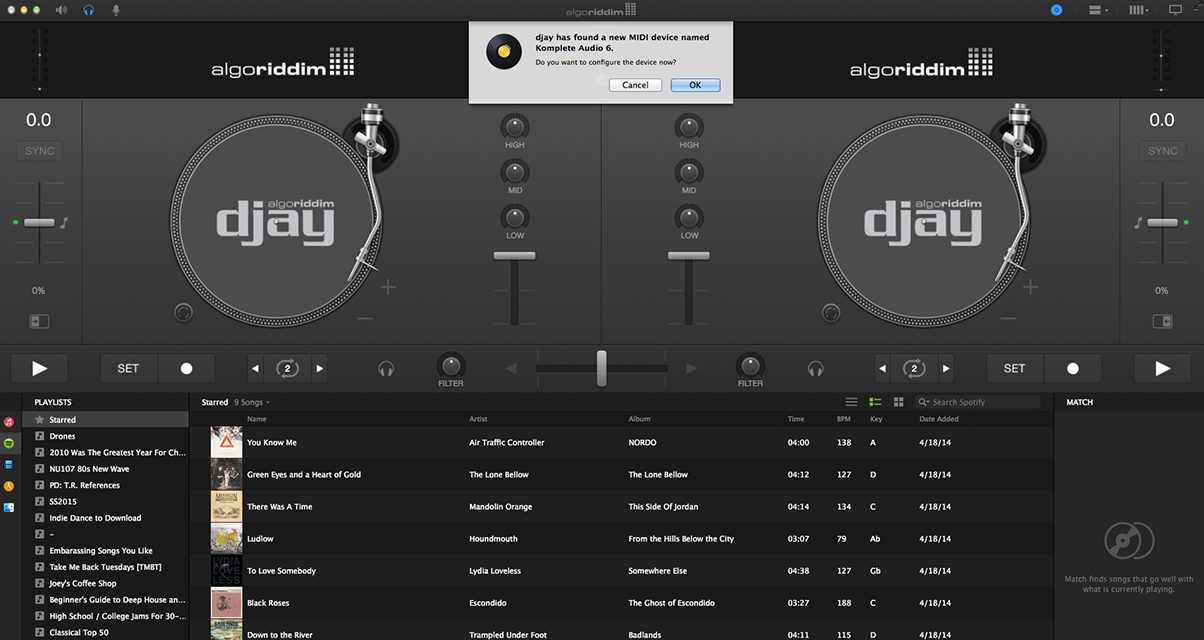The width and height of the screenshot is (1204, 640).
Task: Click the left deck FILTER knob
Action: 451,365
